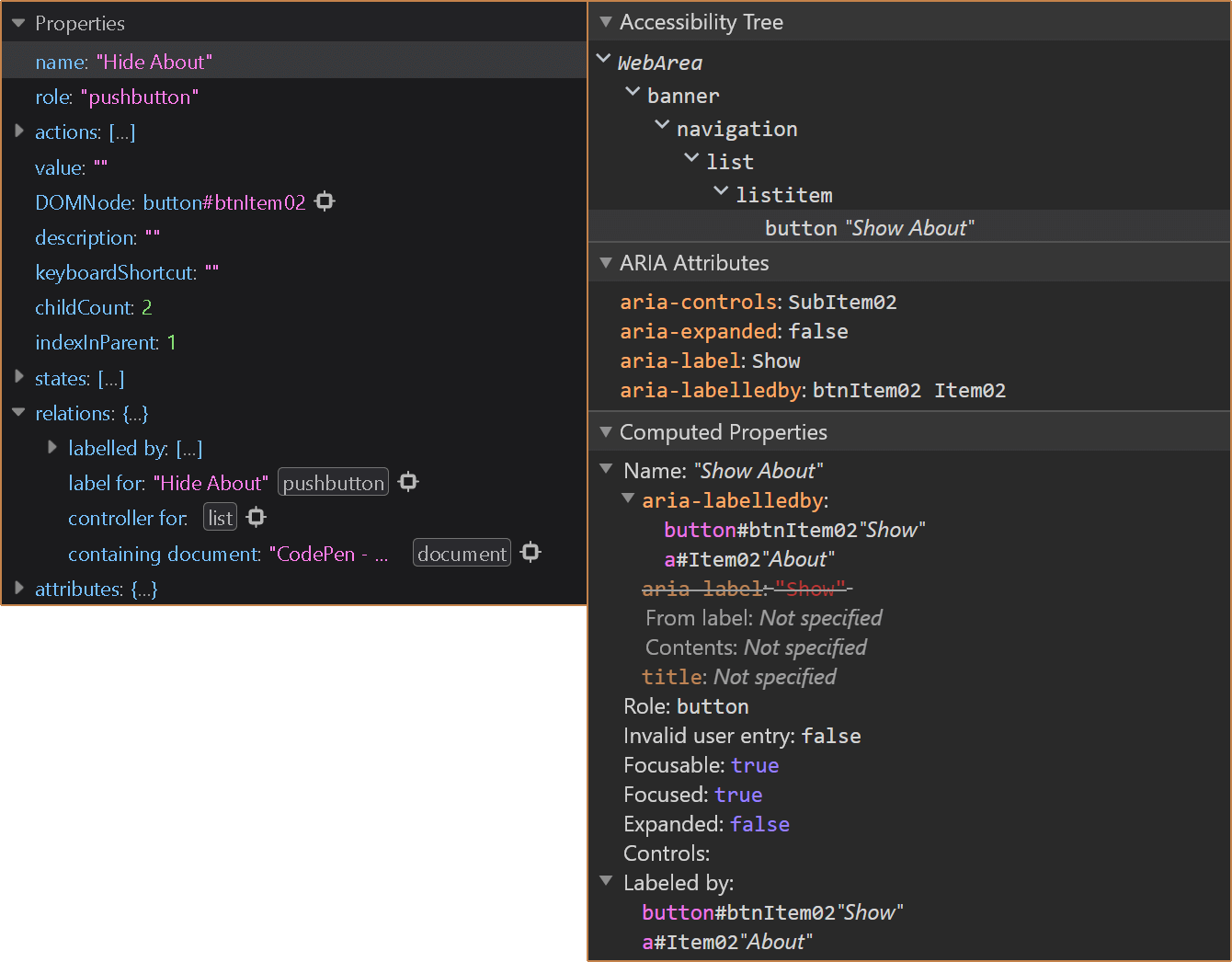This screenshot has width=1232, height=962.
Task: Click the childCount value 2
Action: click(x=147, y=307)
